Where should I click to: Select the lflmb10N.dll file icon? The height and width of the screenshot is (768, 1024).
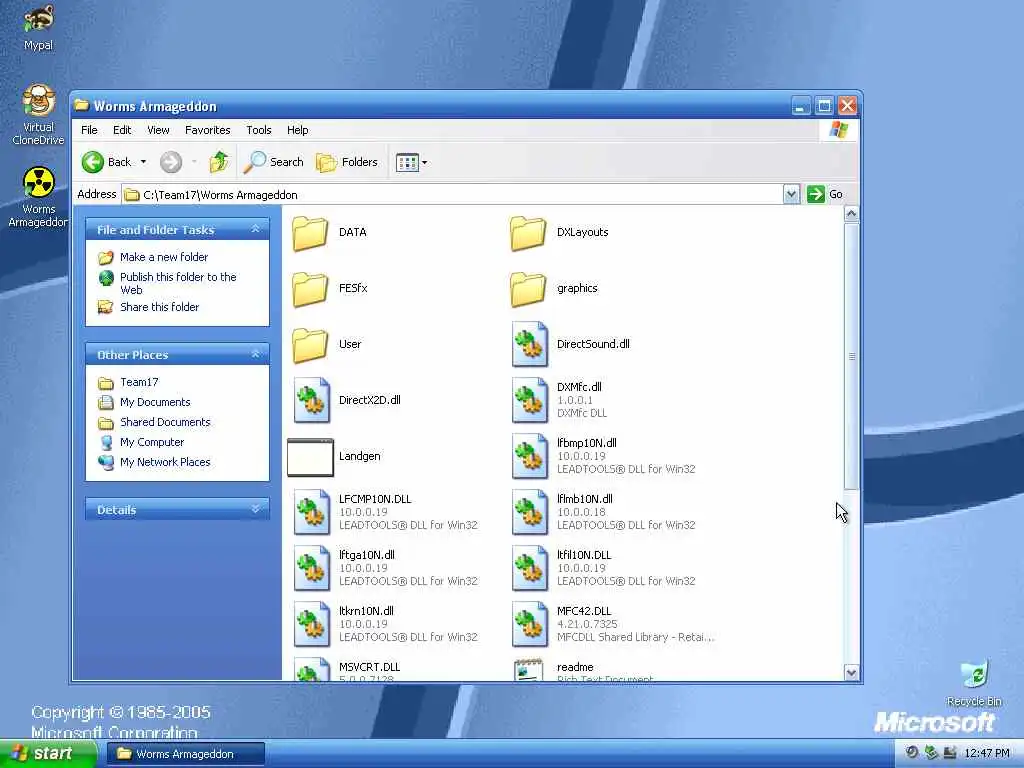coord(530,513)
